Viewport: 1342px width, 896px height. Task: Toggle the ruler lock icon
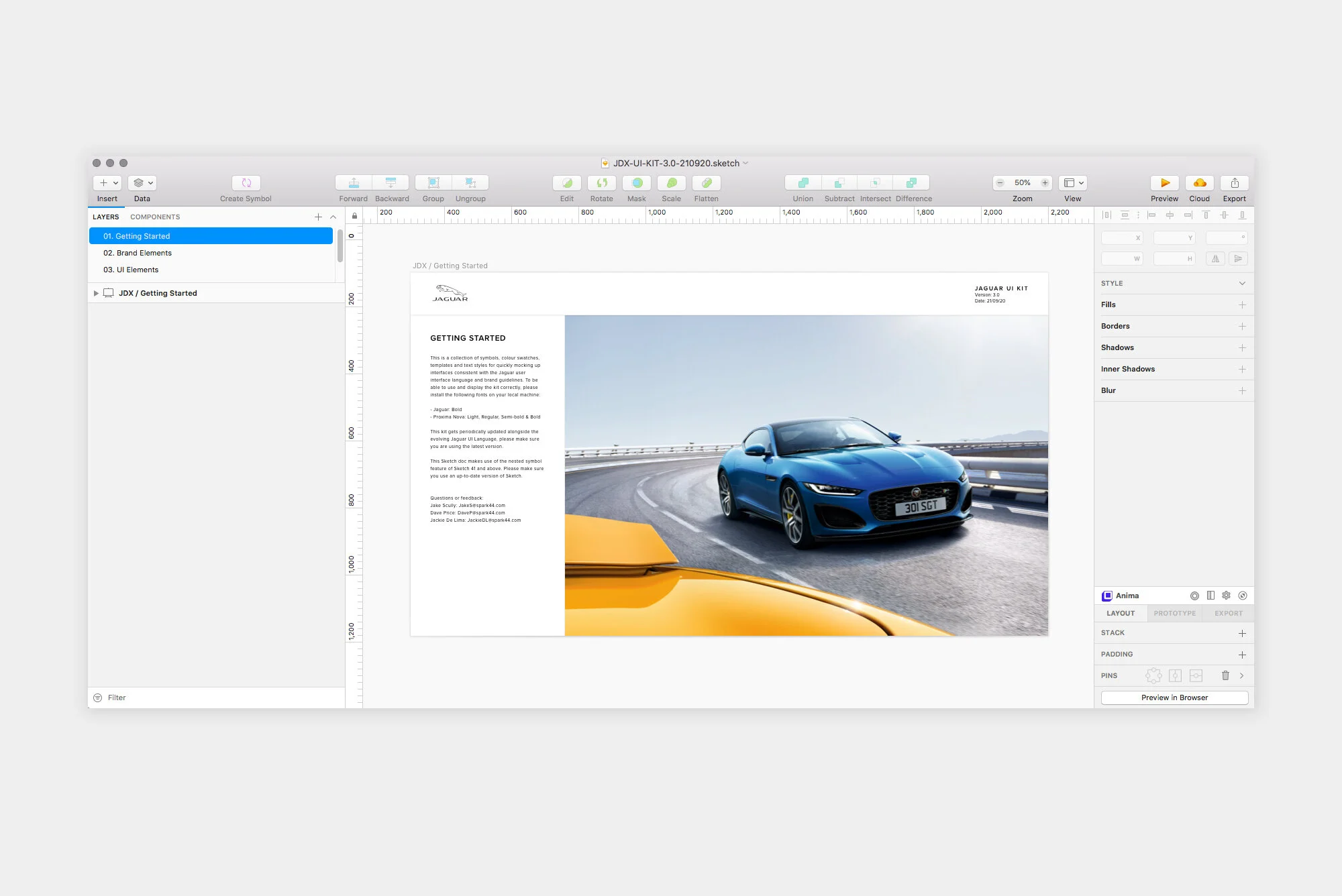click(354, 216)
